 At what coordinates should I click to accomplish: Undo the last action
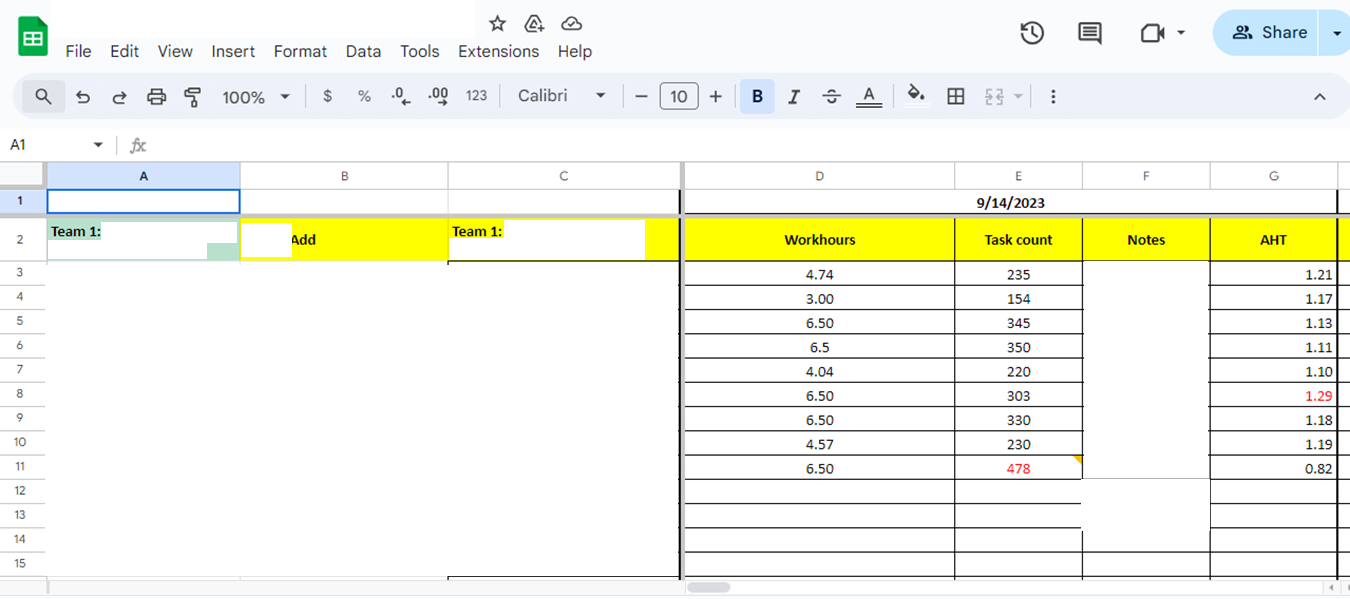click(83, 97)
